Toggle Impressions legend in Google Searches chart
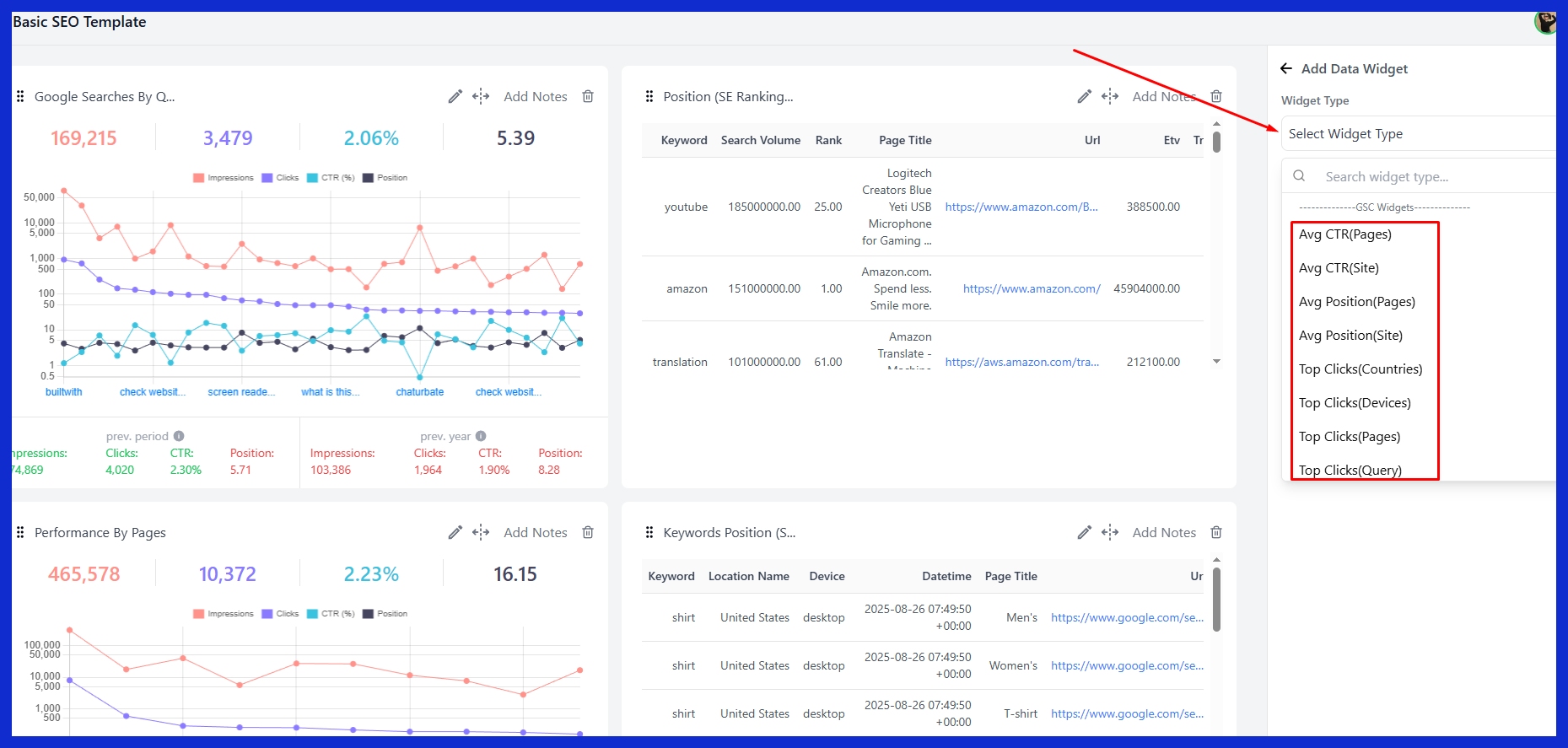The height and width of the screenshot is (748, 1568). (224, 178)
